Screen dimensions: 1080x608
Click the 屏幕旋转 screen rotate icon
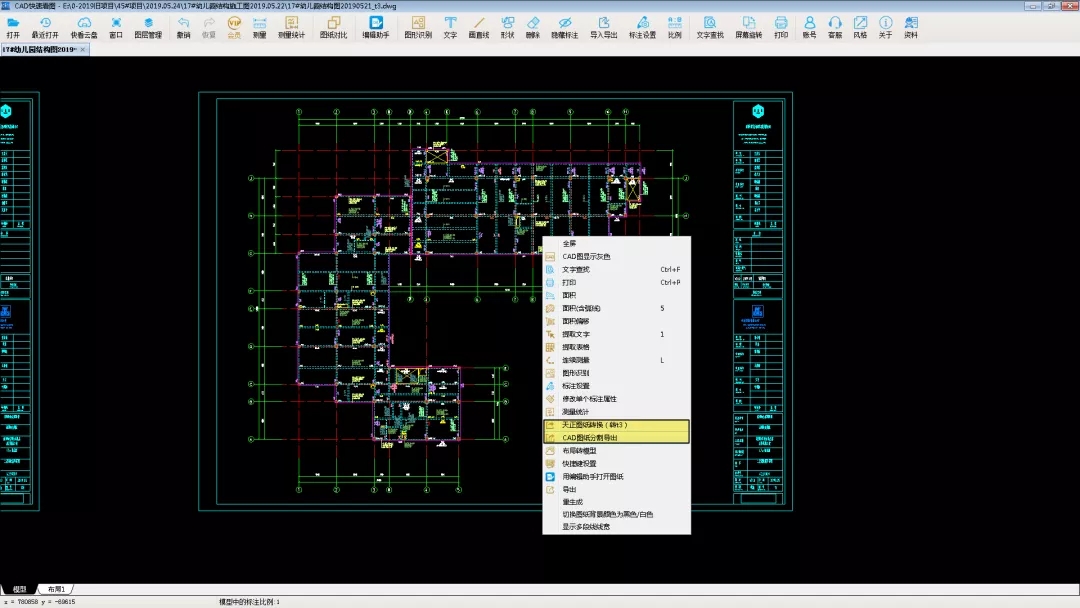coord(748,27)
